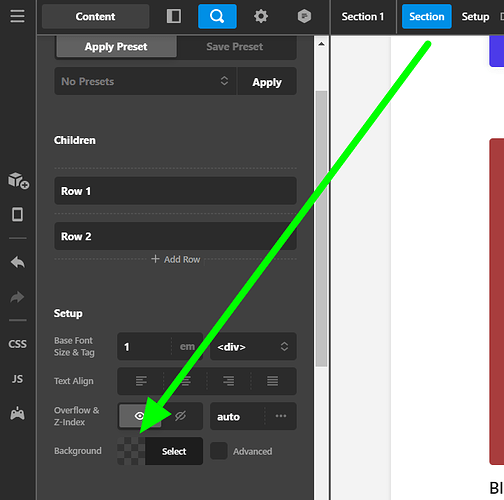Screen dimensions: 504x500
Task: Open the JS editor
Action: pyautogui.click(x=17, y=379)
